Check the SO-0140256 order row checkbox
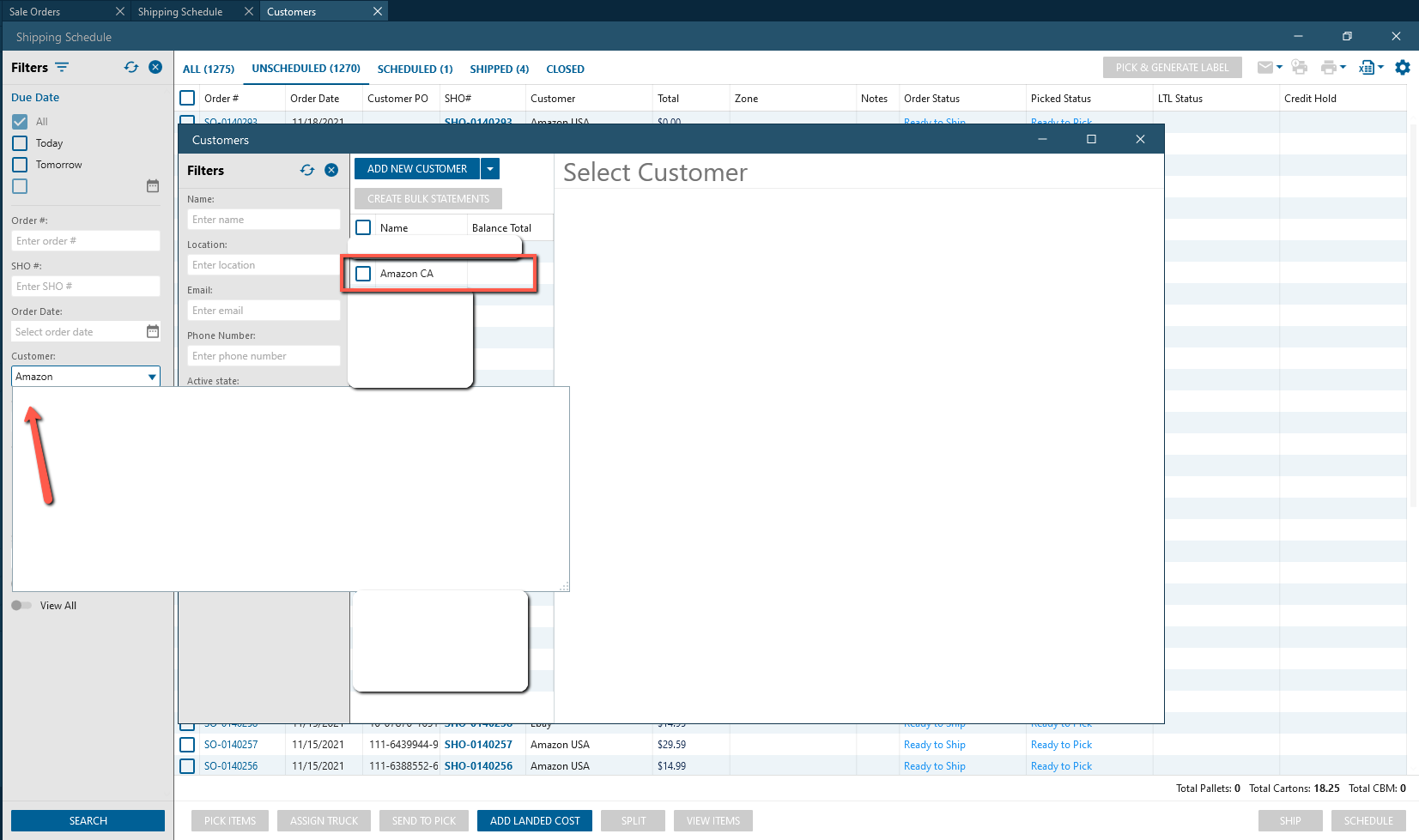 tap(187, 766)
